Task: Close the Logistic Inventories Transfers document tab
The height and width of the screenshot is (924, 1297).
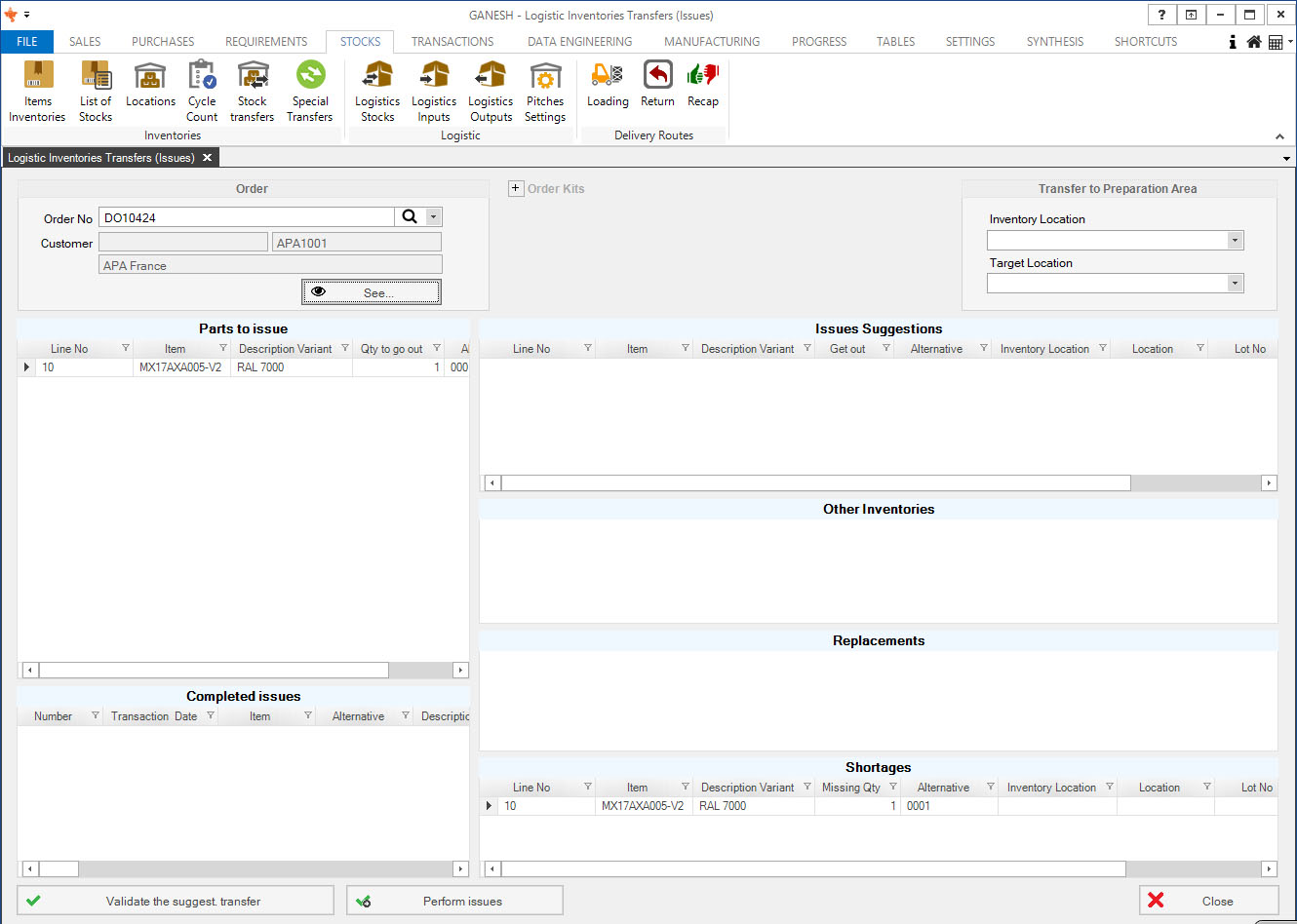Action: [207, 158]
